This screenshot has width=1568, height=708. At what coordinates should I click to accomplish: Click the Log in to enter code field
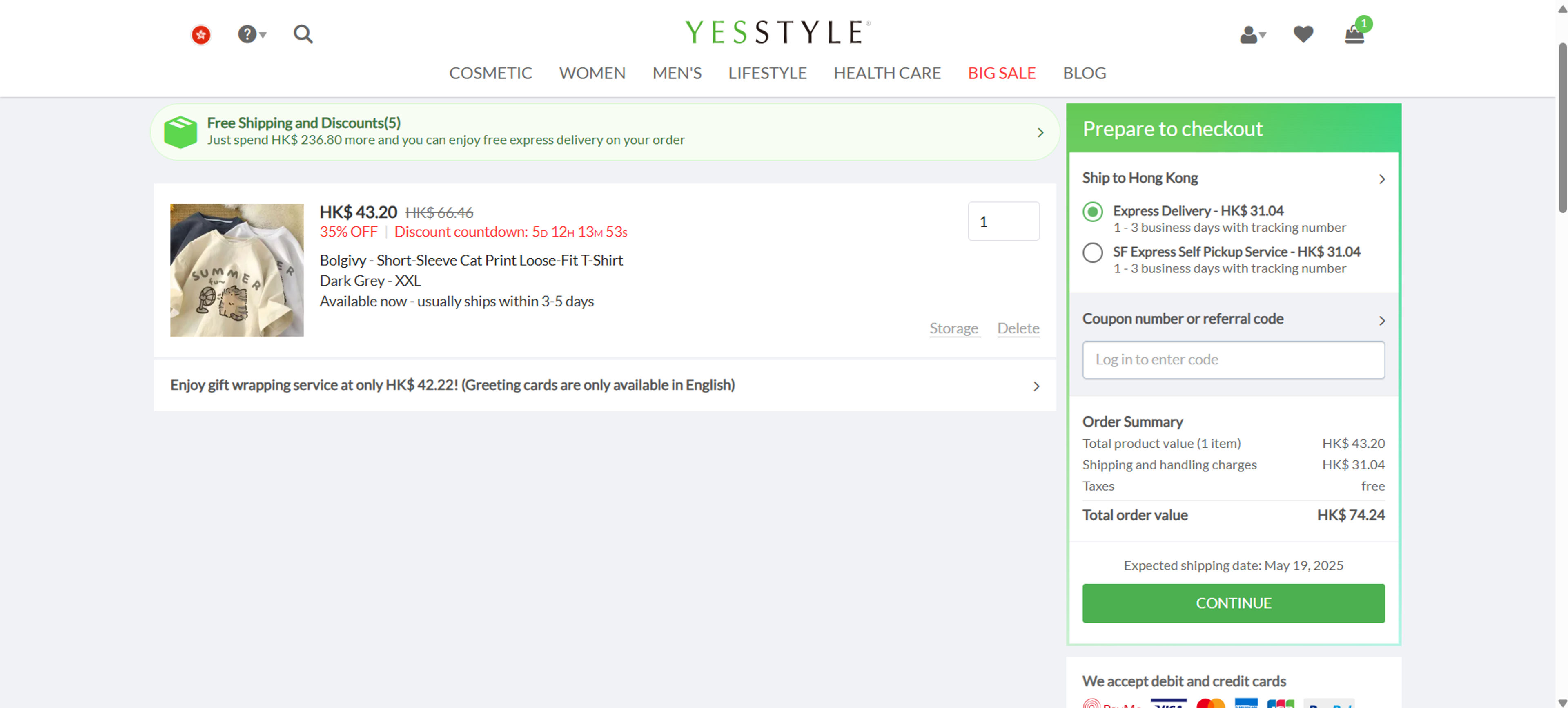pos(1233,360)
